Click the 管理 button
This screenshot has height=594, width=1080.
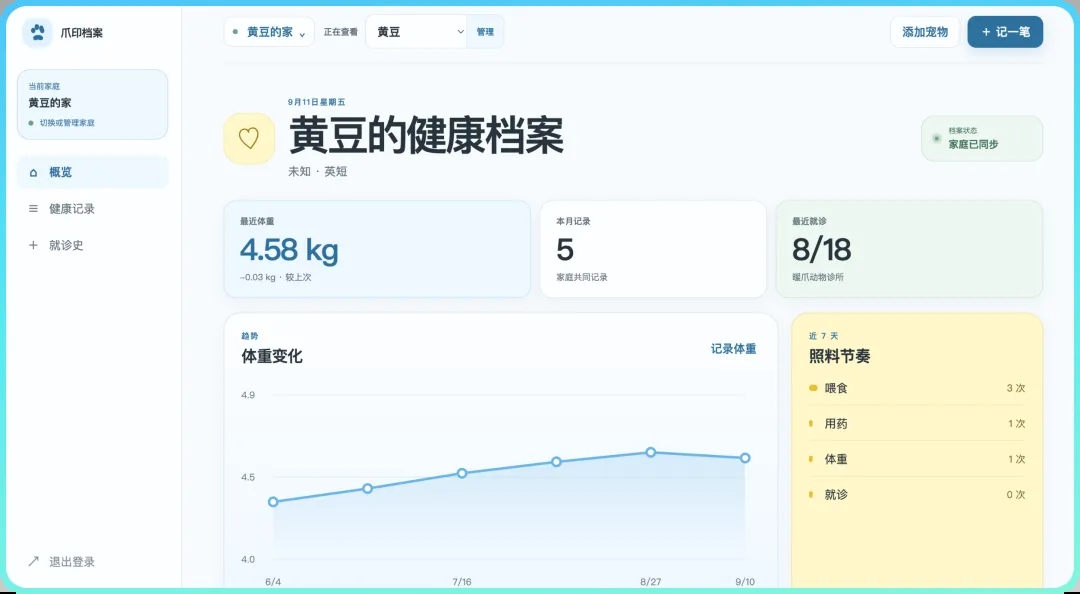pos(485,32)
